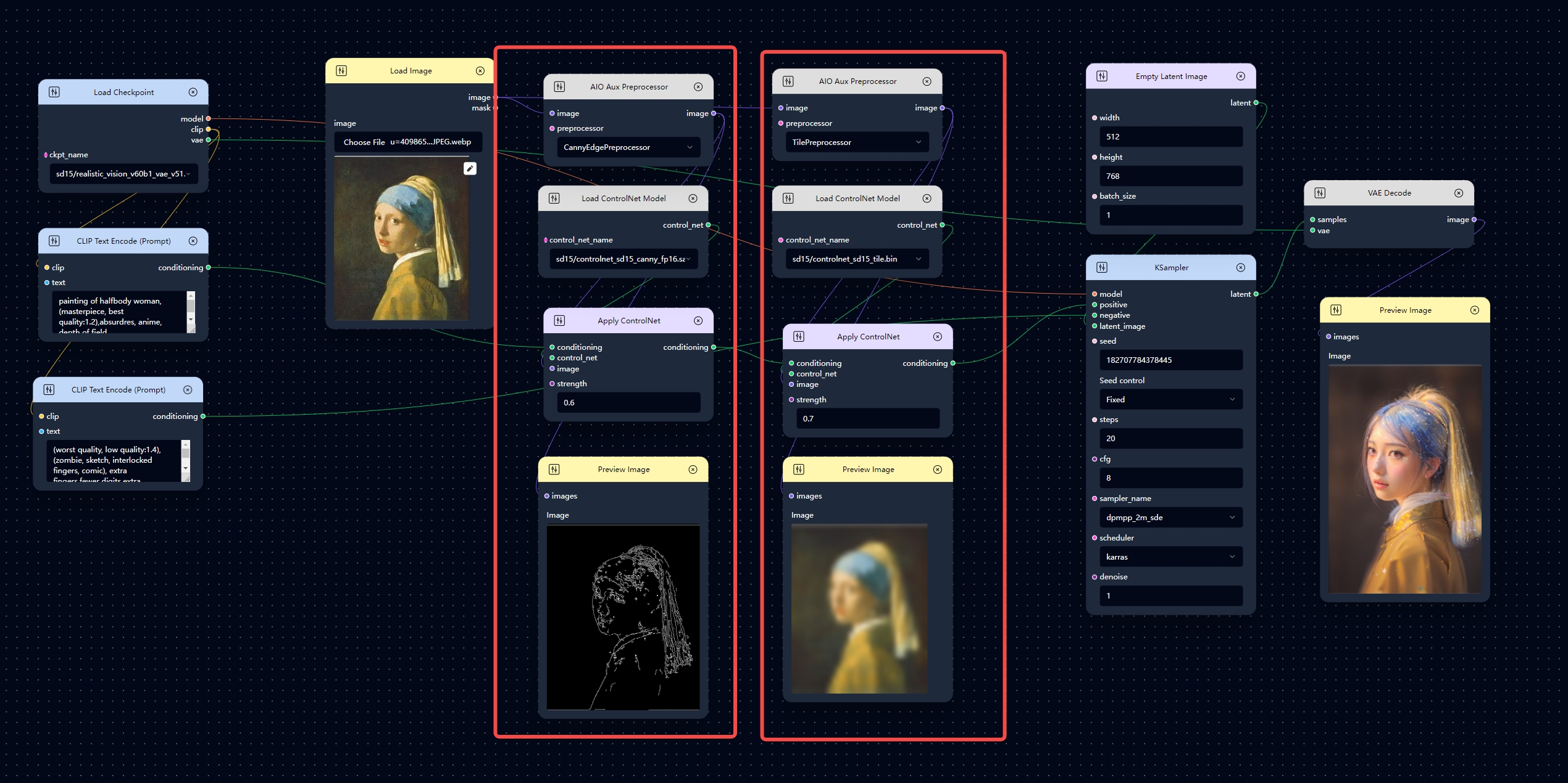This screenshot has height=783, width=1568.
Task: Click the samples input port on VAE Decode
Action: coord(1312,220)
